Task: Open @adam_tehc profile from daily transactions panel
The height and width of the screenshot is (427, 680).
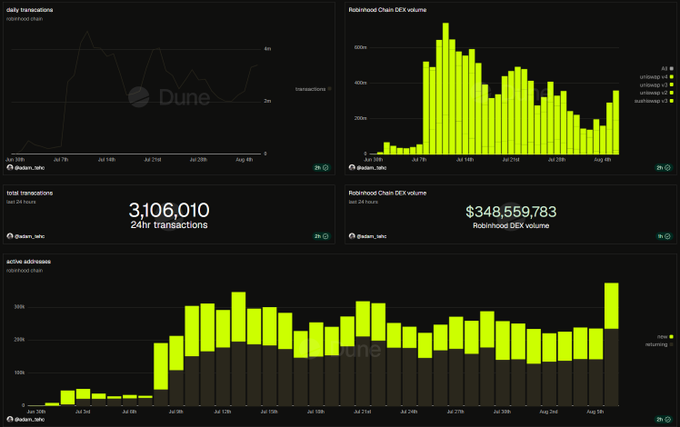Action: (29, 168)
